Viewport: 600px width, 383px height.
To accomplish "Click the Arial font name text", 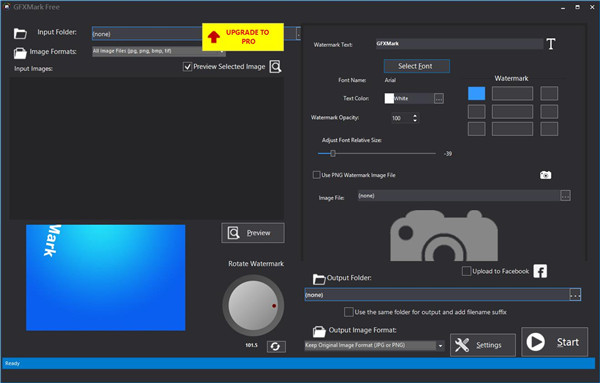I will click(390, 80).
